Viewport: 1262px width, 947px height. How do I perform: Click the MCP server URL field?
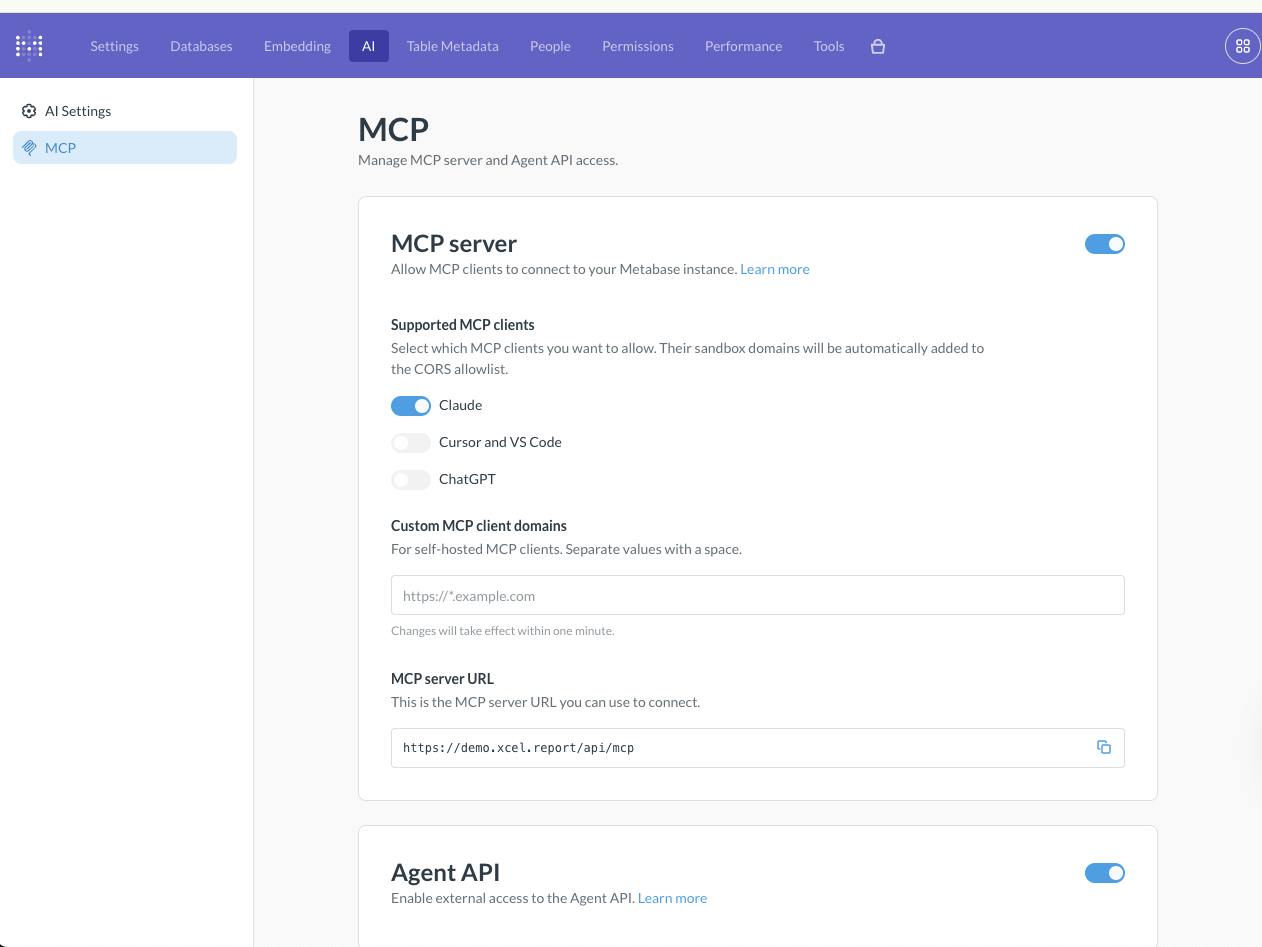point(758,748)
